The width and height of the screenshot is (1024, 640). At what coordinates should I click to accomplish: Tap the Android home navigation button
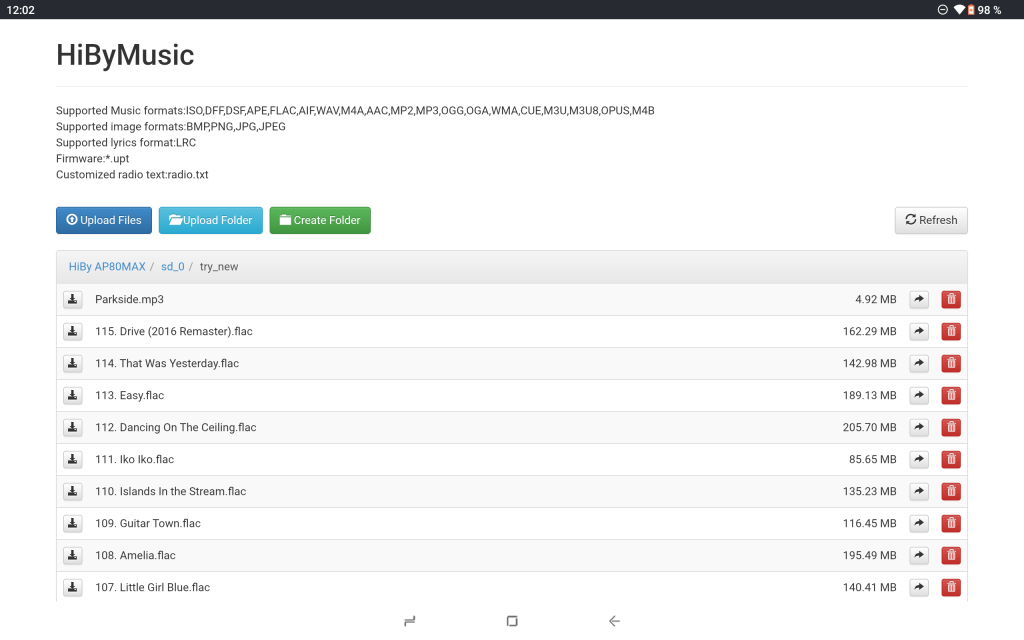(x=512, y=621)
